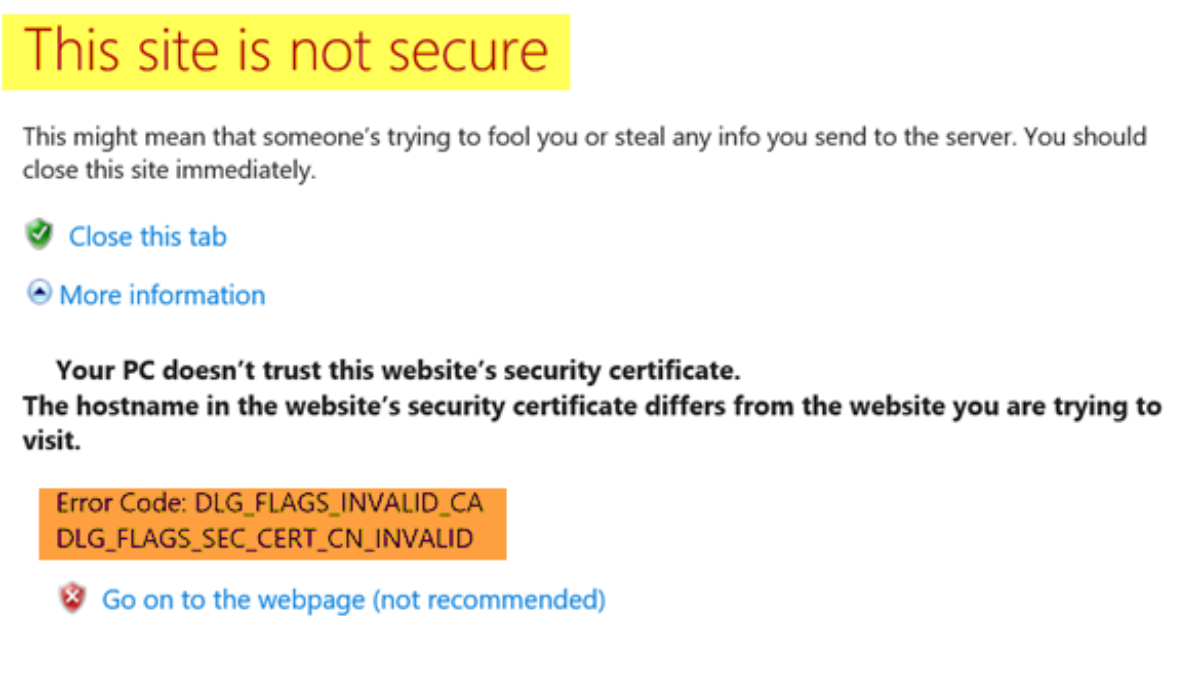Screen dimensions: 1200x675
Task: Click the word "visit." under the hostname message
Action: click(x=51, y=441)
